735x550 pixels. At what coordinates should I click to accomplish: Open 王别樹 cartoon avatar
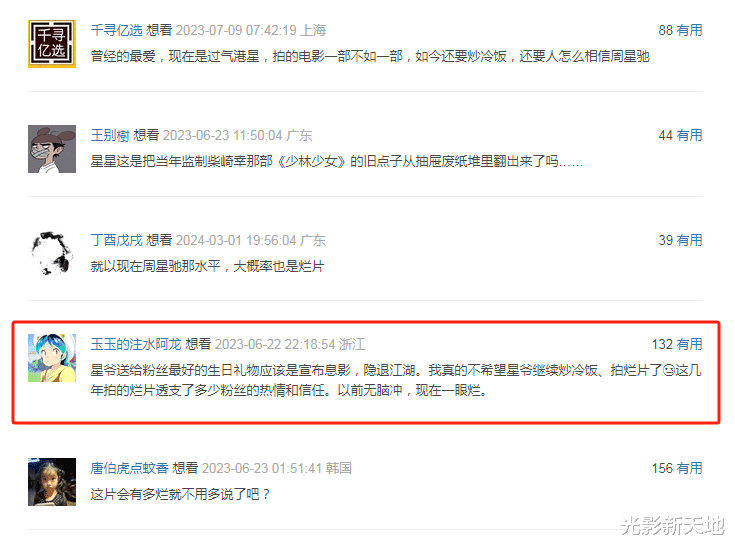point(52,149)
